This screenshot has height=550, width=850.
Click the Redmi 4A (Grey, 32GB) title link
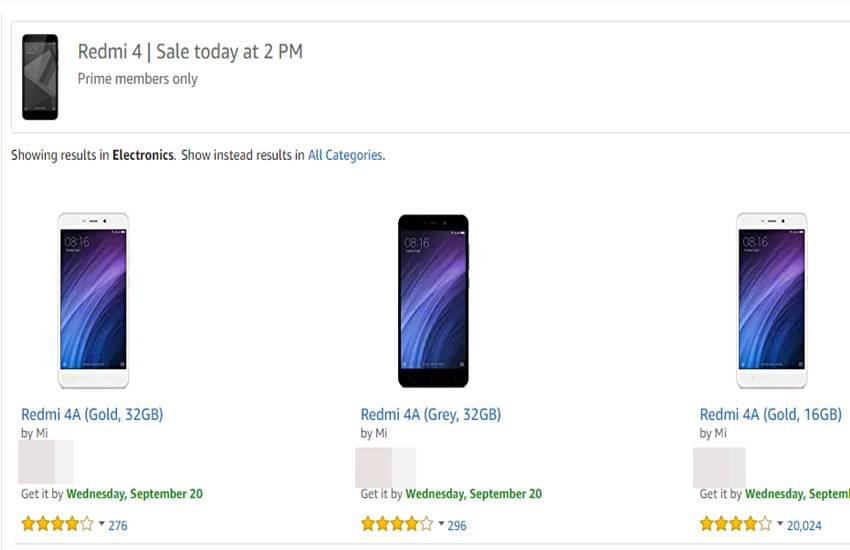tap(431, 414)
